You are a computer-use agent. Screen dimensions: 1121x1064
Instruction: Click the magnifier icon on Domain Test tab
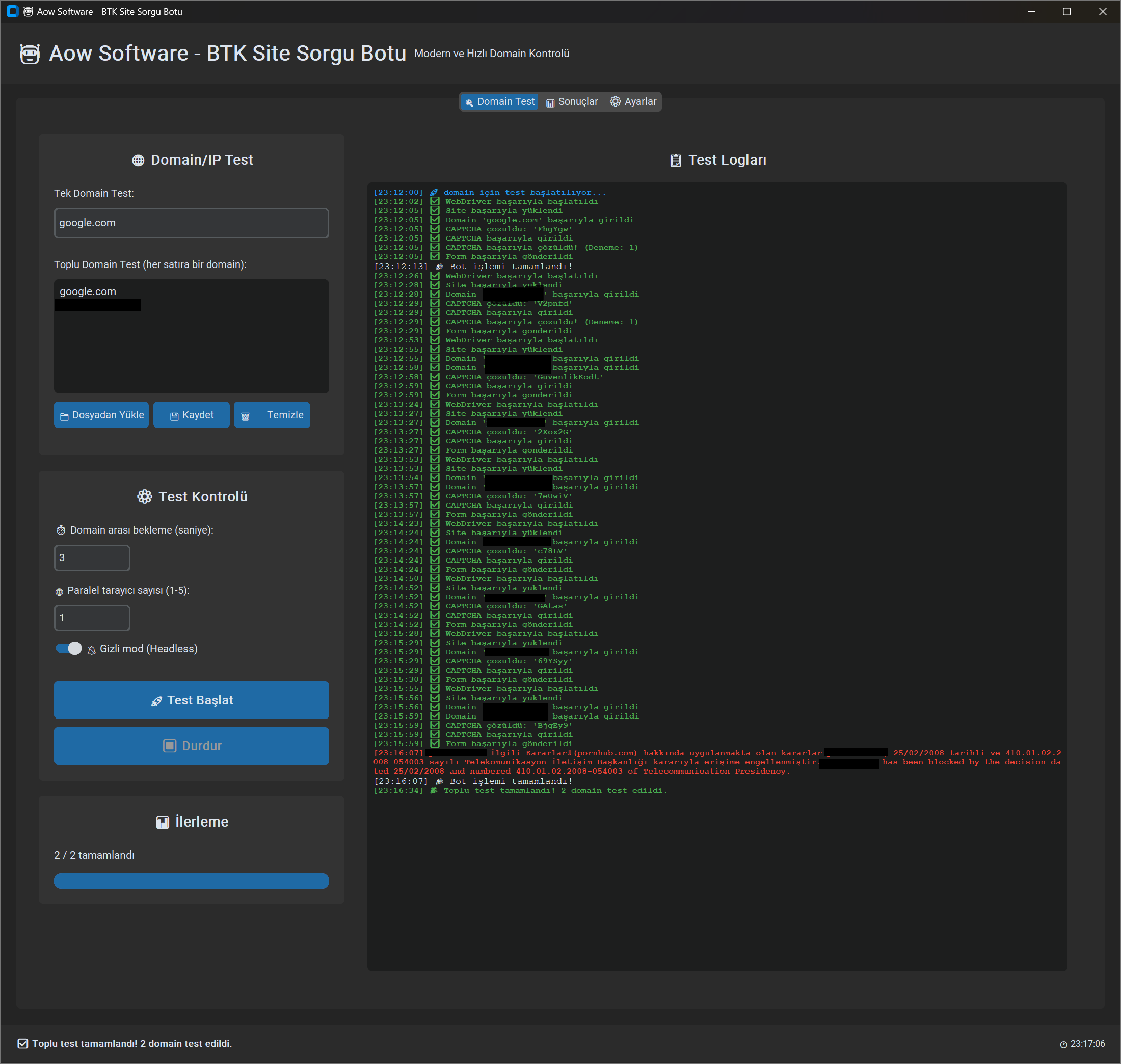tap(469, 103)
